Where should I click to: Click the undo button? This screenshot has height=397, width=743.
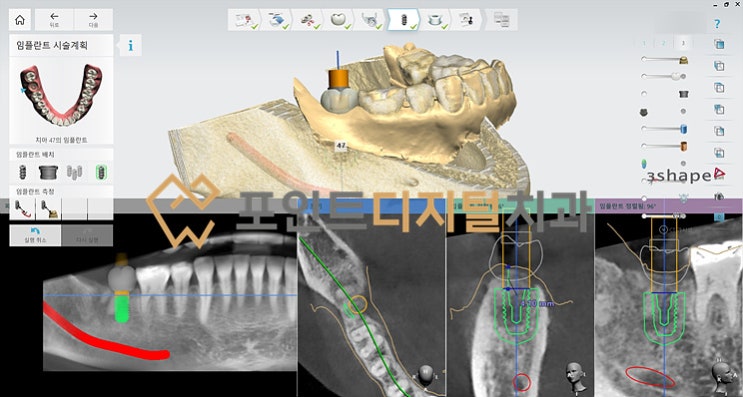click(35, 235)
